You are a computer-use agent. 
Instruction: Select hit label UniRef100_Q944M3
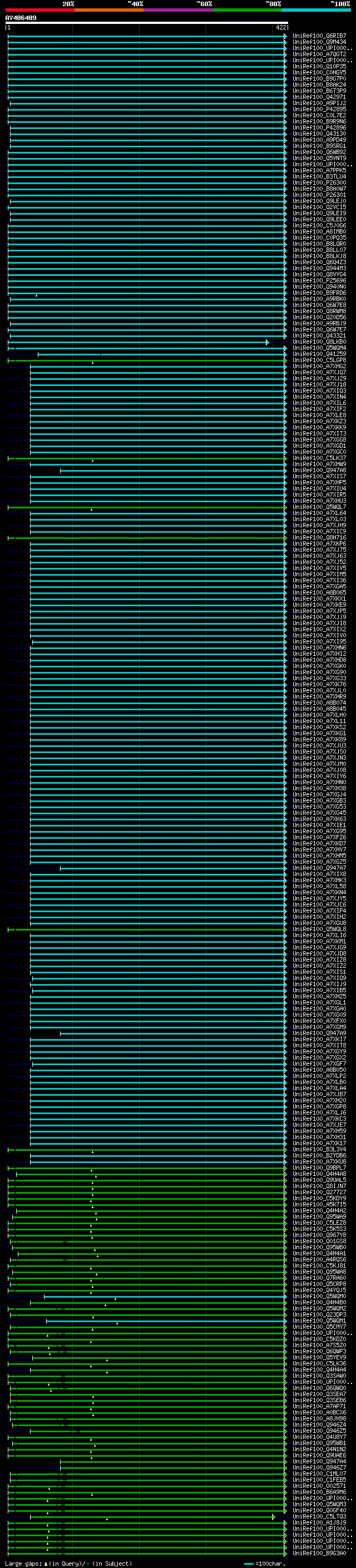click(x=319, y=268)
